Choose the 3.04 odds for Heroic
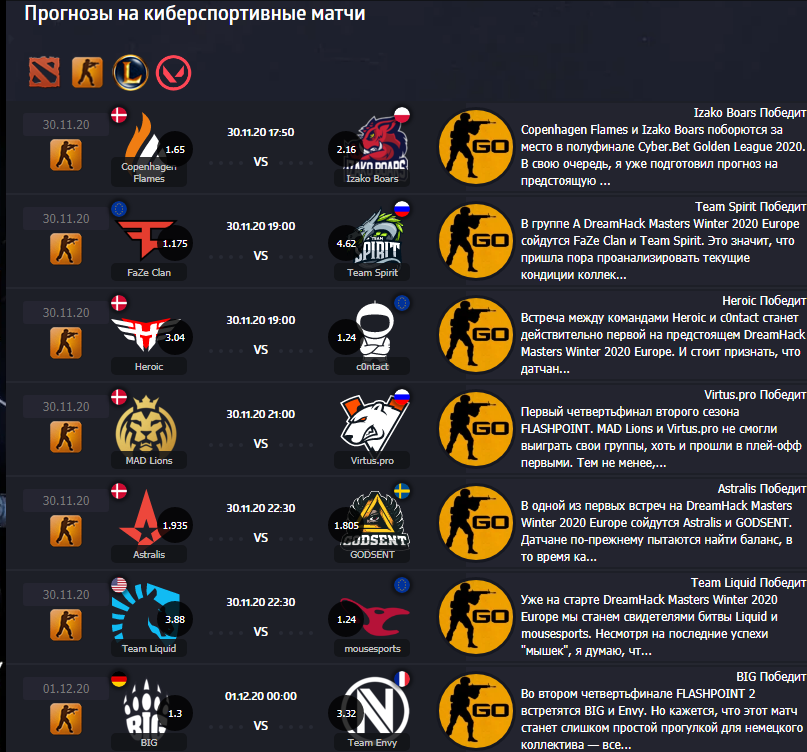 (175, 338)
